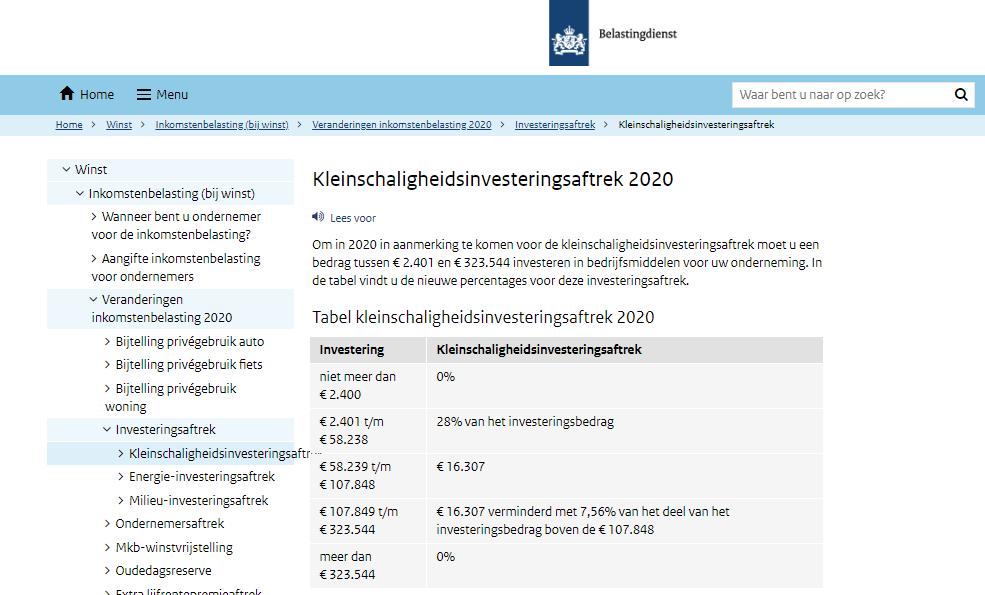
Task: Open Ondernemersaftrek sidebar item
Action: (x=170, y=524)
